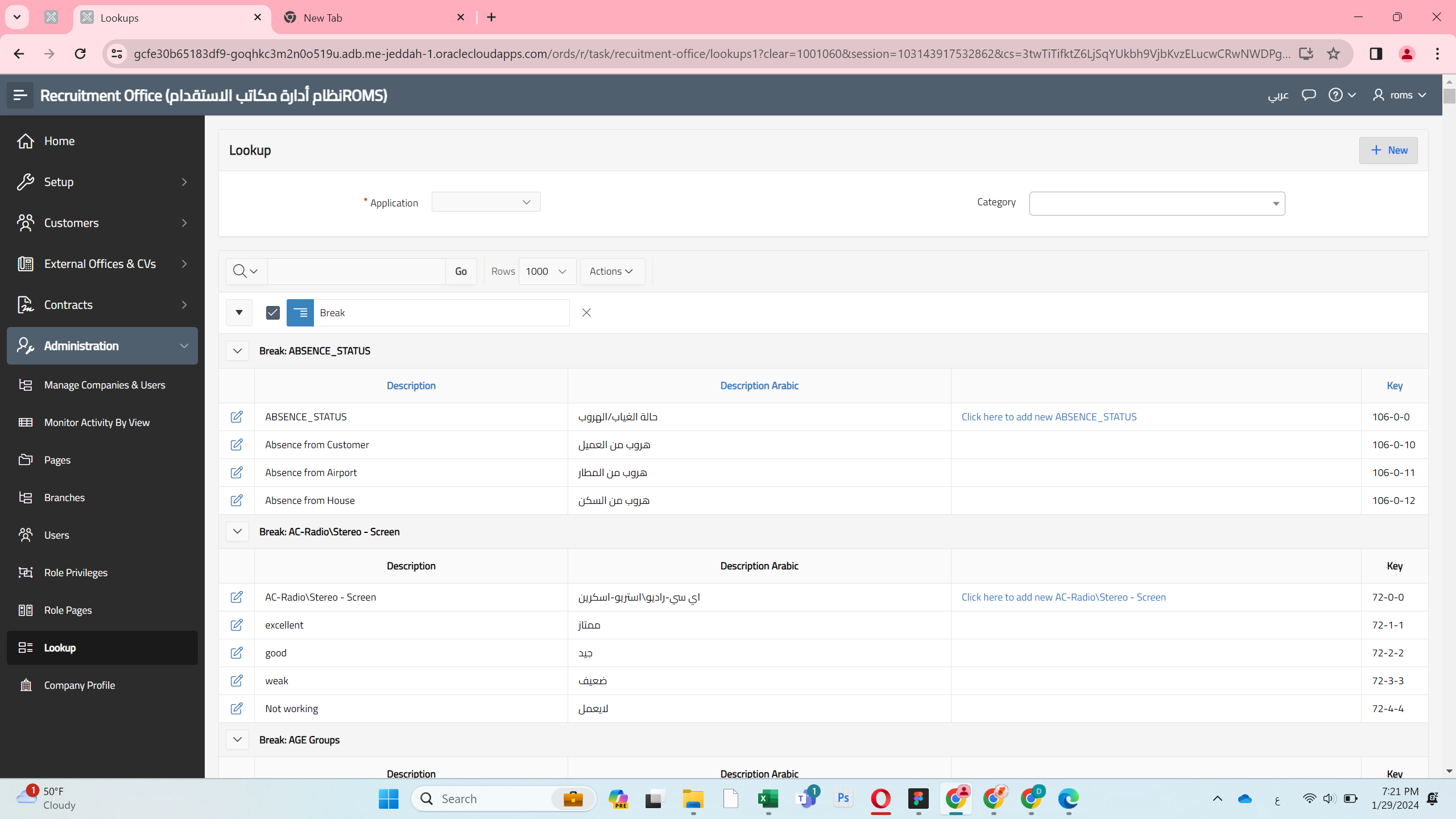Edit the weak row

(x=237, y=681)
